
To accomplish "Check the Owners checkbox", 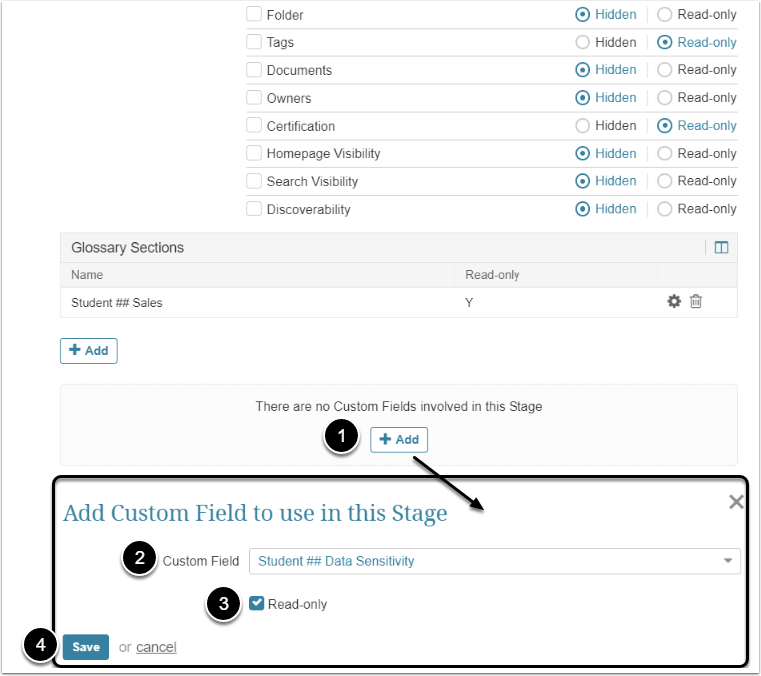I will pos(254,98).
